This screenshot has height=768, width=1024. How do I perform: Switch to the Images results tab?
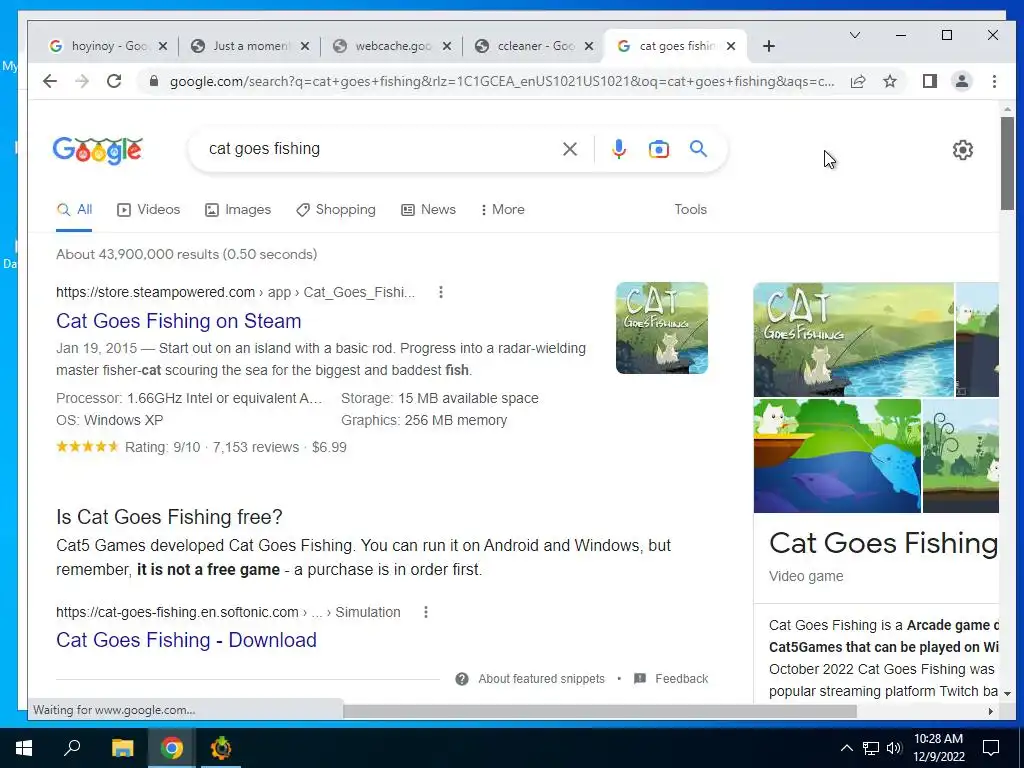click(238, 210)
